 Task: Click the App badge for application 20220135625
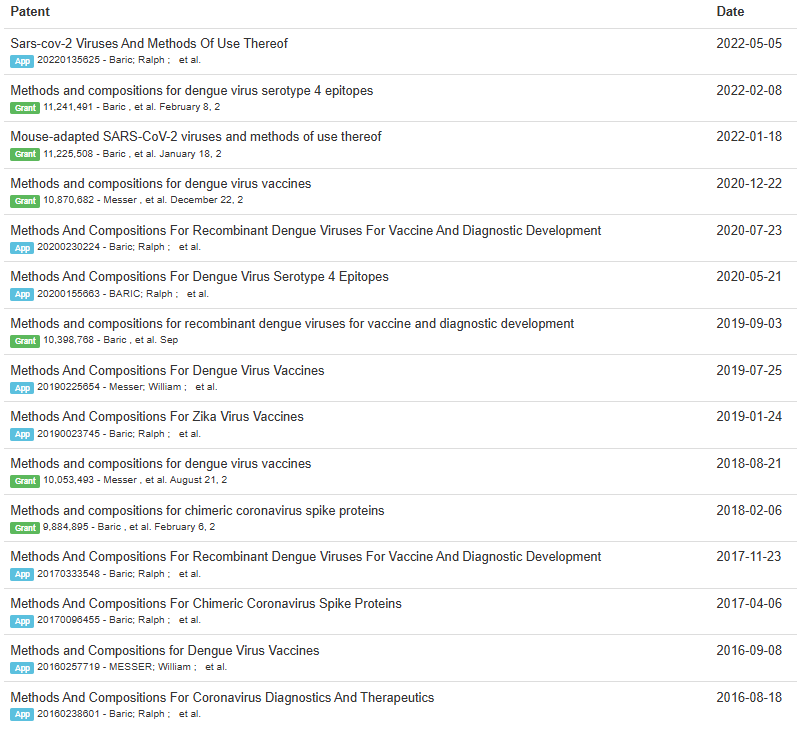[x=22, y=61]
